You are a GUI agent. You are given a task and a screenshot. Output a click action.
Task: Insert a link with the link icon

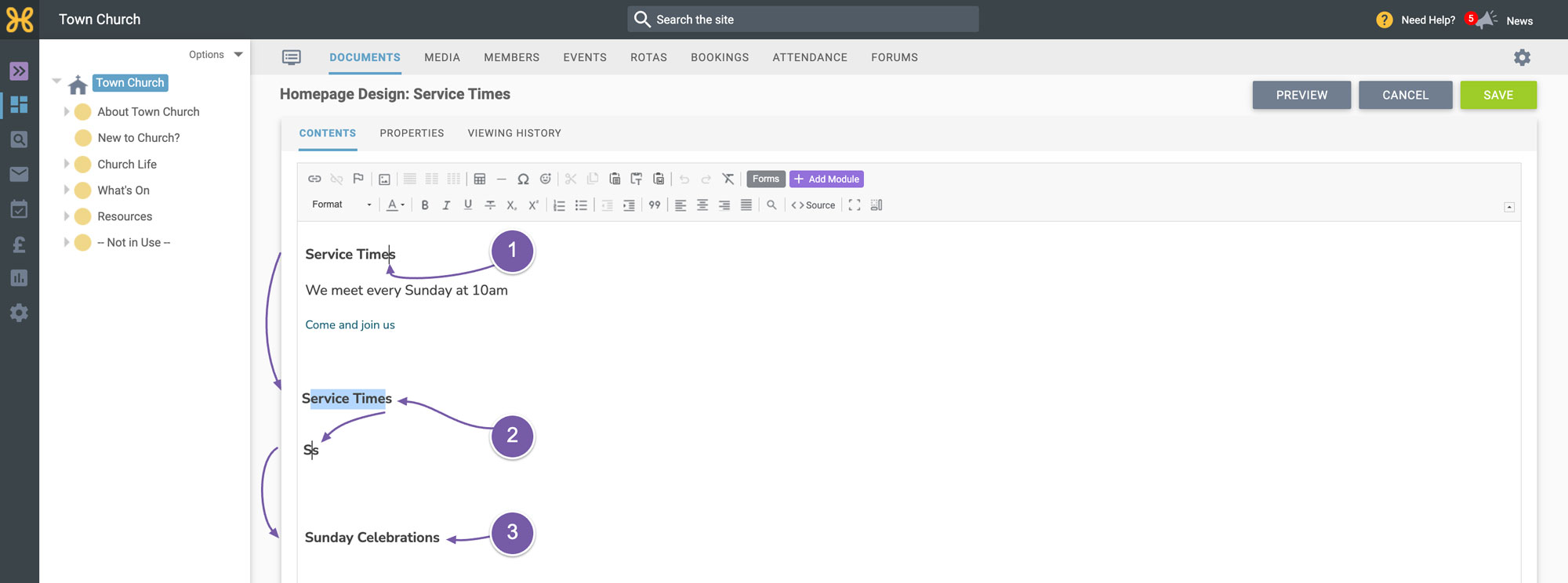point(314,179)
